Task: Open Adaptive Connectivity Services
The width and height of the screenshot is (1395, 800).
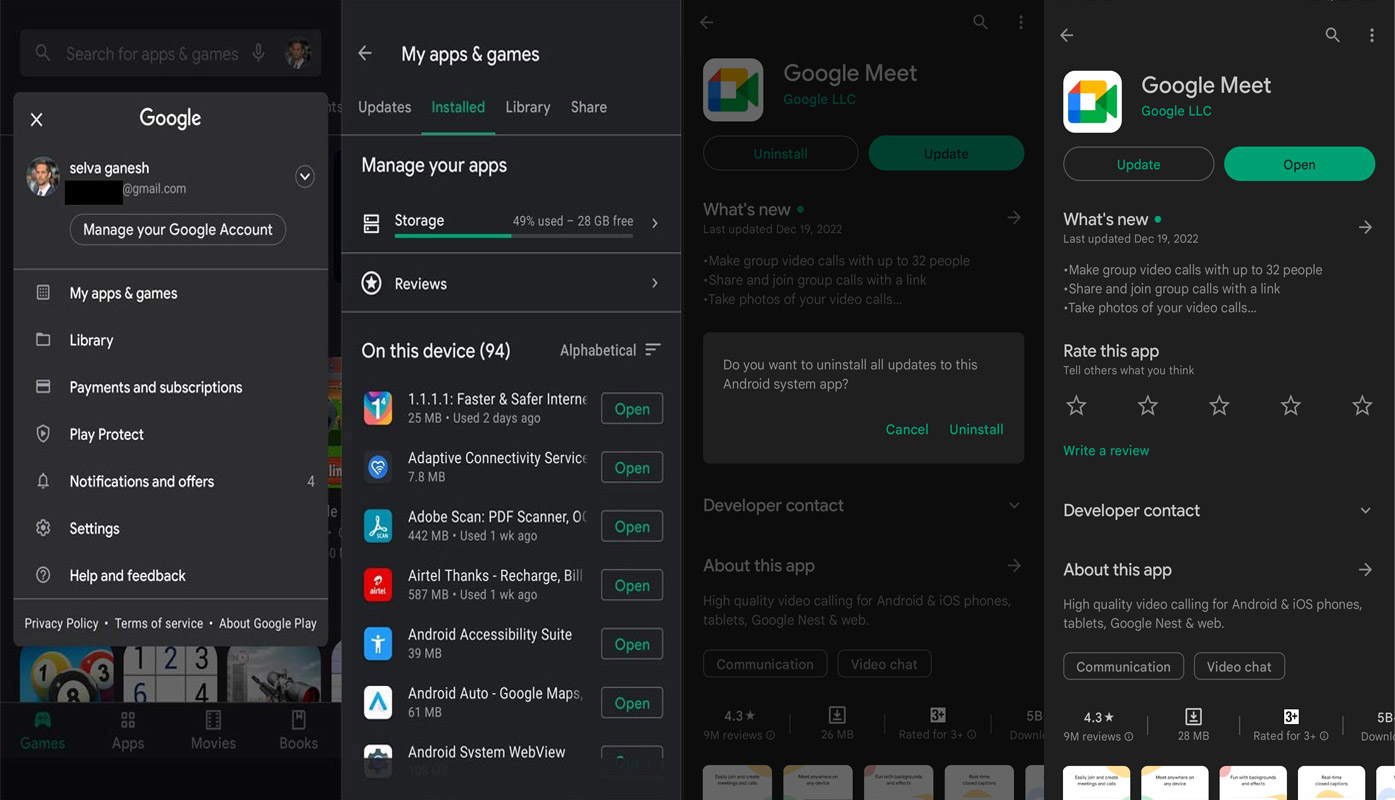Action: coord(632,468)
